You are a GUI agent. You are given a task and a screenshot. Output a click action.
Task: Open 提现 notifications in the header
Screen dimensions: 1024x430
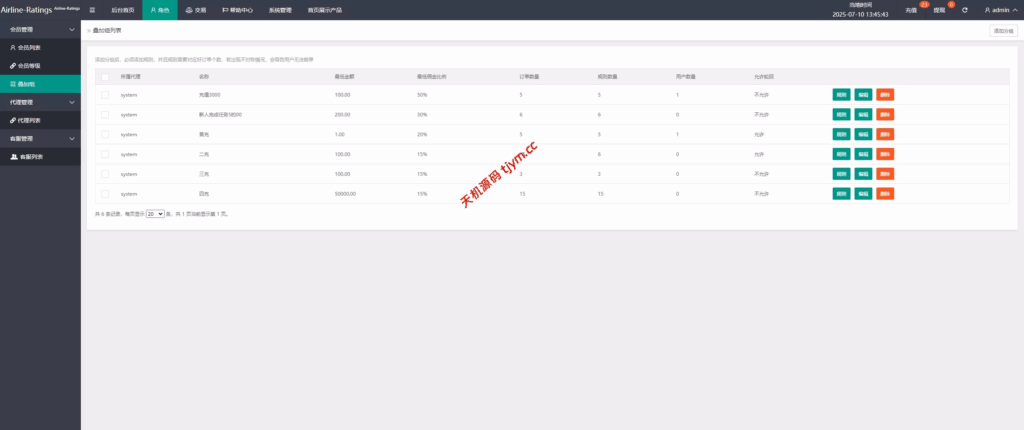[x=938, y=10]
